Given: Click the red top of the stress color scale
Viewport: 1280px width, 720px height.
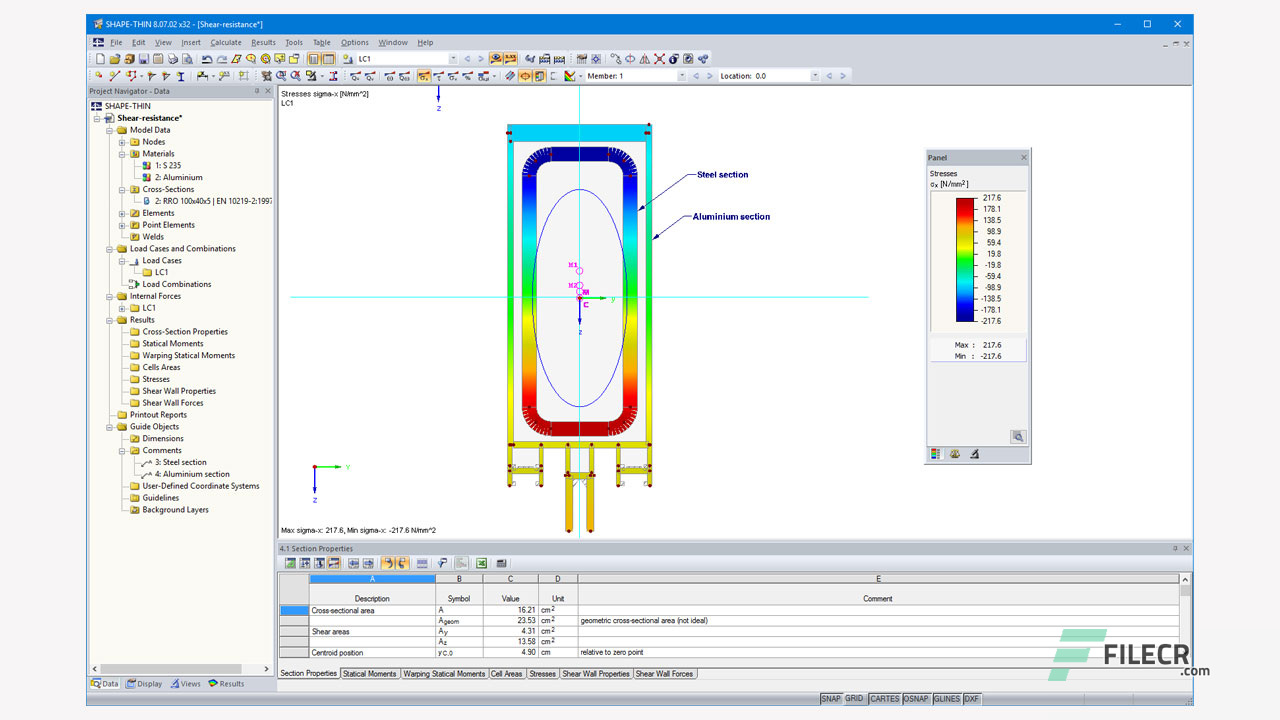Looking at the screenshot, I should (x=964, y=203).
